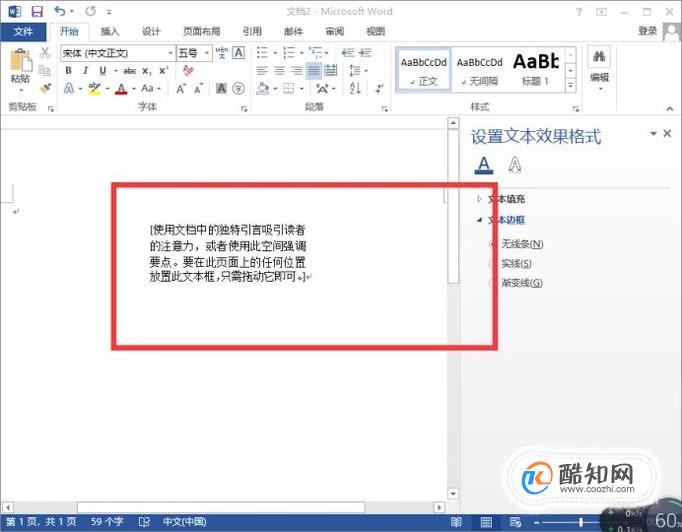Activate the Format Painter brush

click(45, 88)
